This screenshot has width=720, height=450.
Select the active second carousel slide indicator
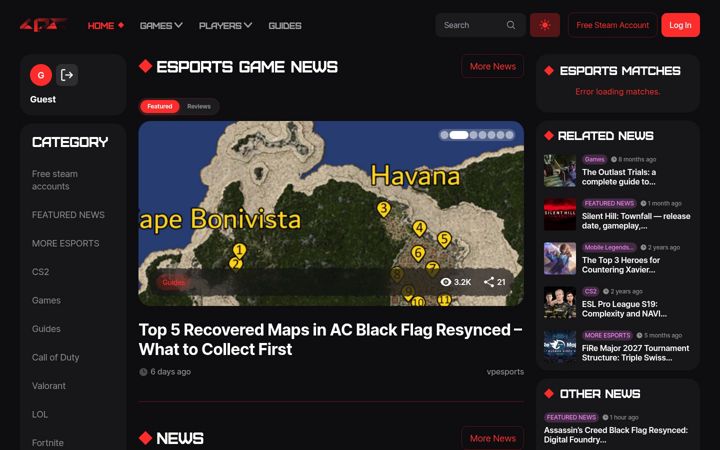click(459, 135)
